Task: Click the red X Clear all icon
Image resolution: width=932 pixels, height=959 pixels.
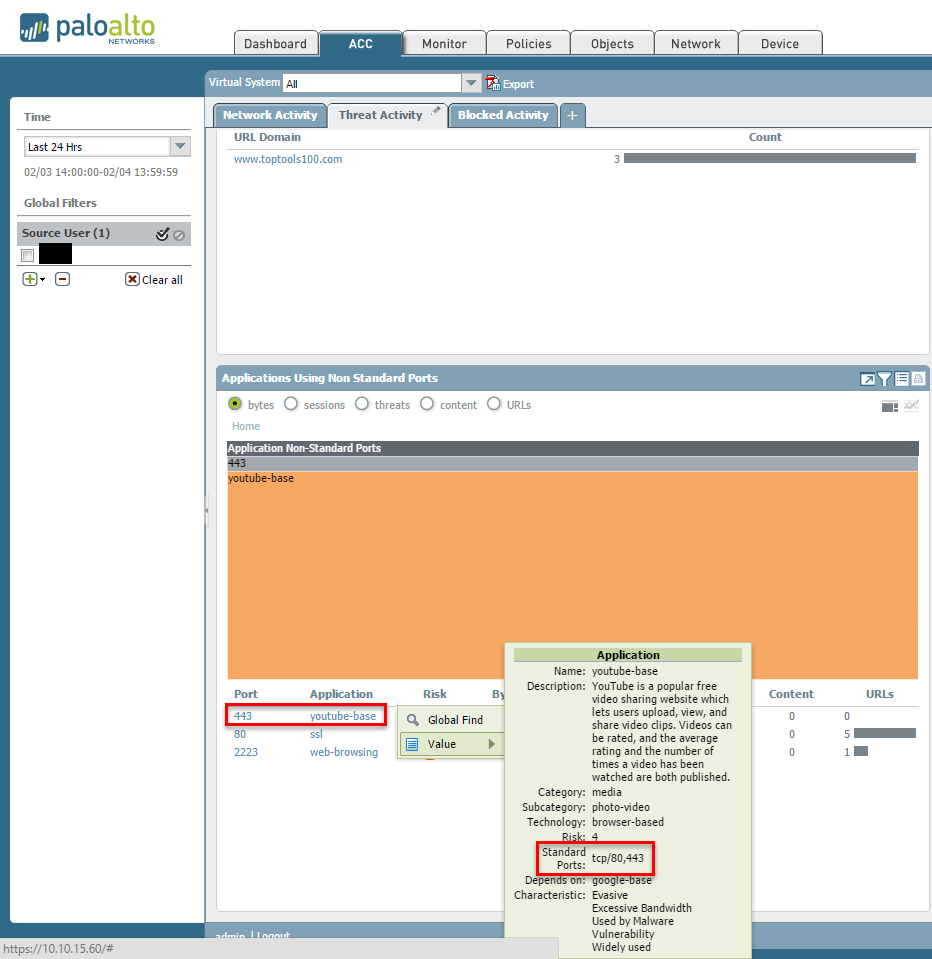Action: coord(132,279)
